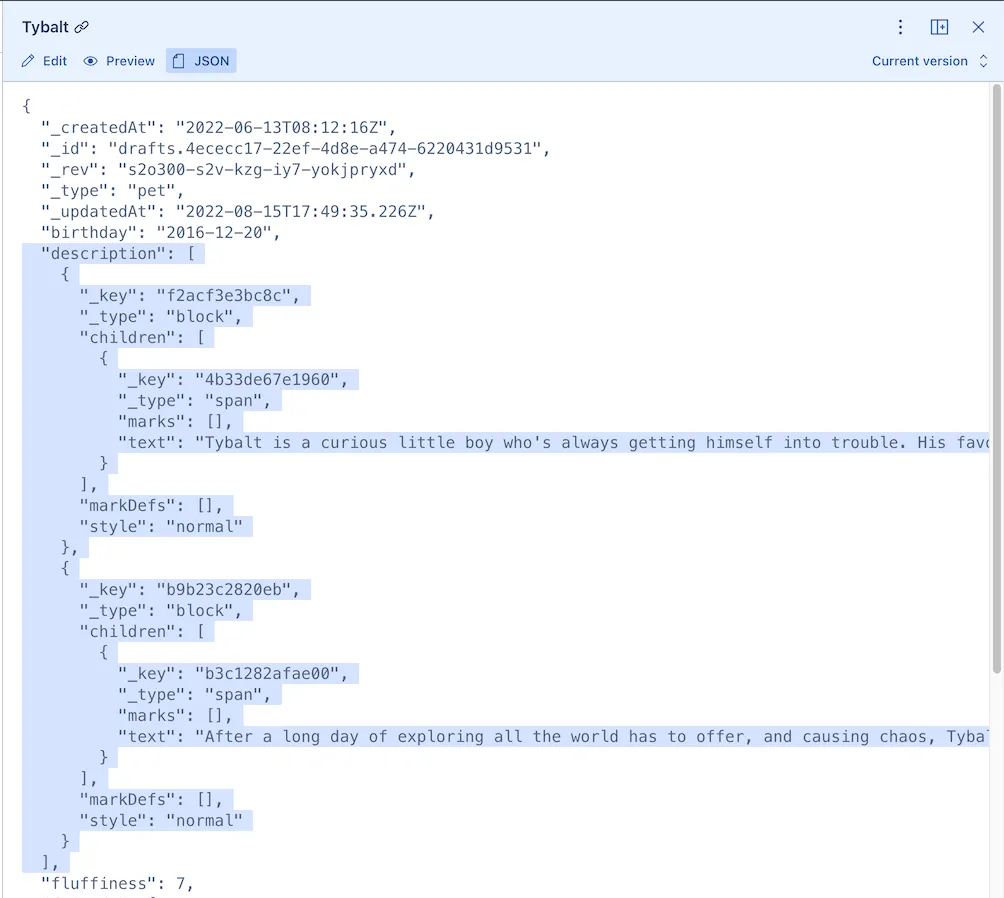Viewport: 1004px width, 898px height.
Task: Click text line starting "Tybalt is a curious"
Action: tap(590, 442)
